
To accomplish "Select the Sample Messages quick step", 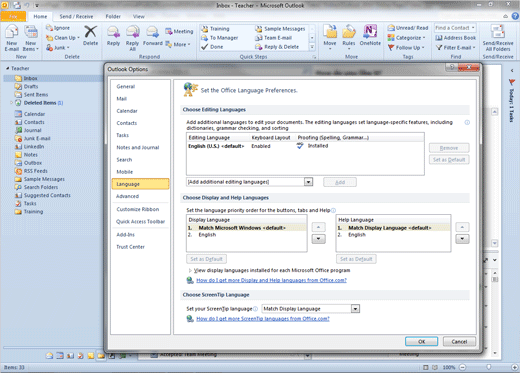I will point(280,29).
